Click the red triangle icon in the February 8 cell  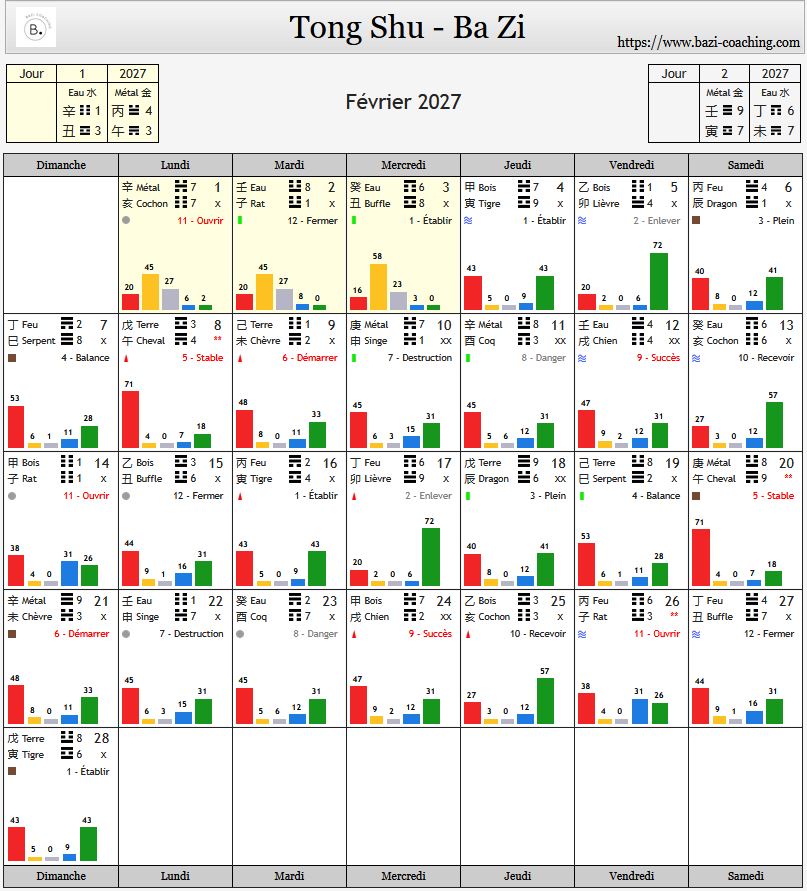[x=125, y=358]
